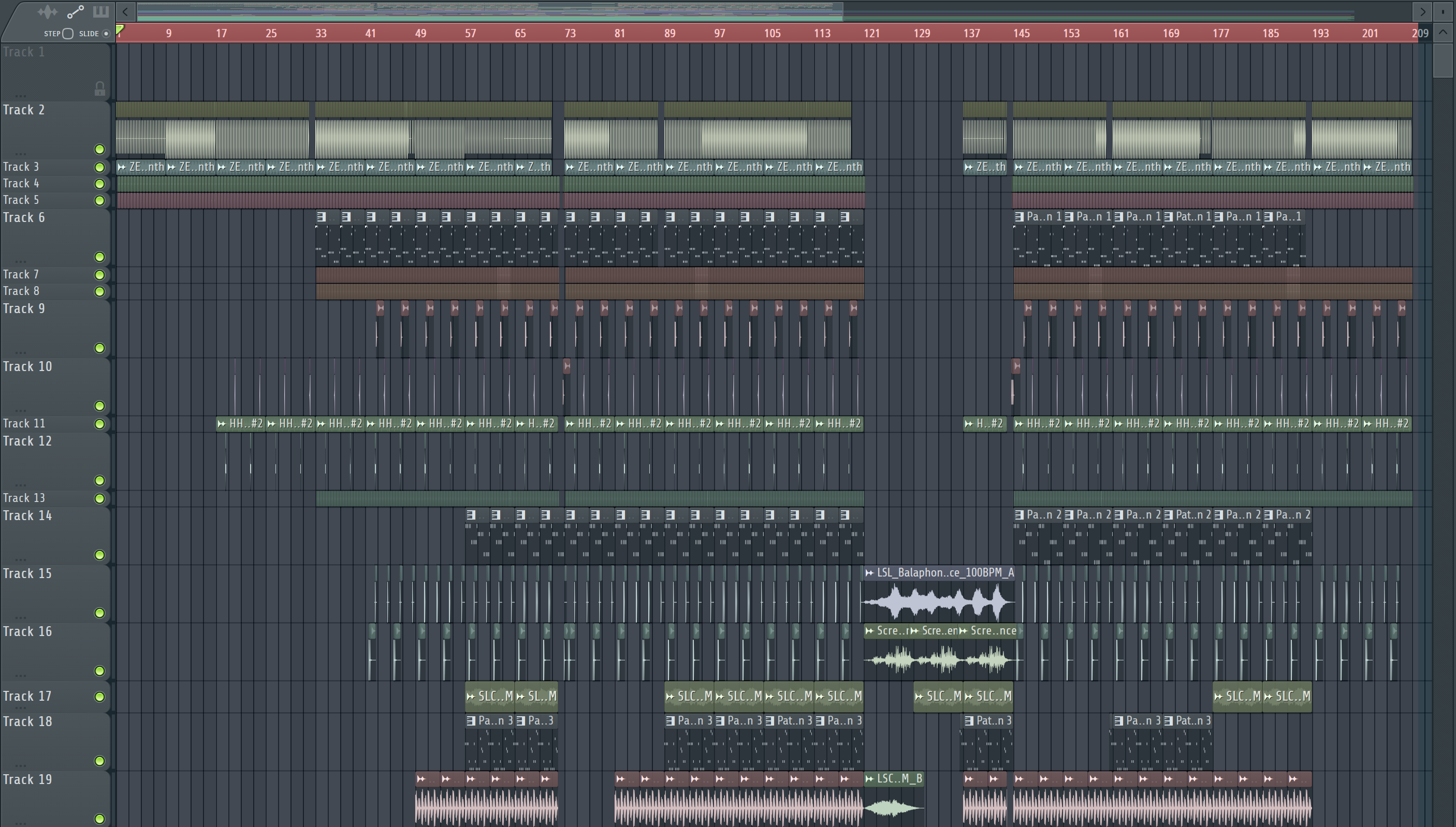Click the zoom reset button above the scroll-up arrow
Viewport: 1456px width, 827px height.
point(1443,11)
